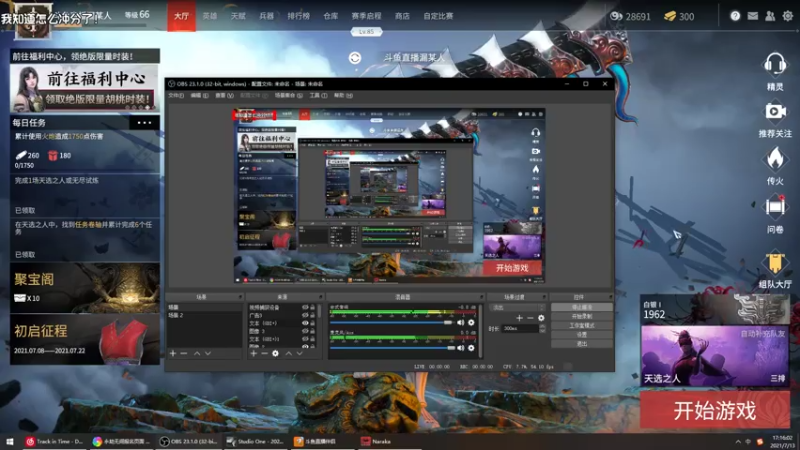Pop out the 场景 dock panel header

pos(239,297)
